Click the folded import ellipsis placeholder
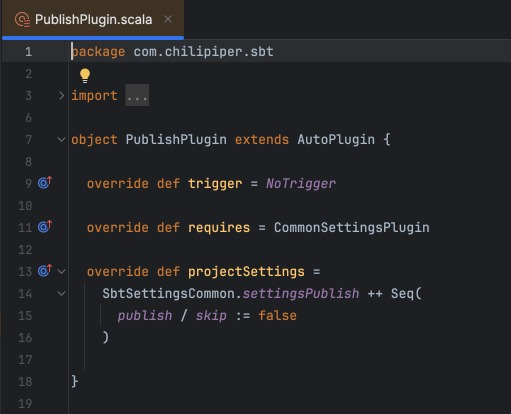 click(137, 96)
